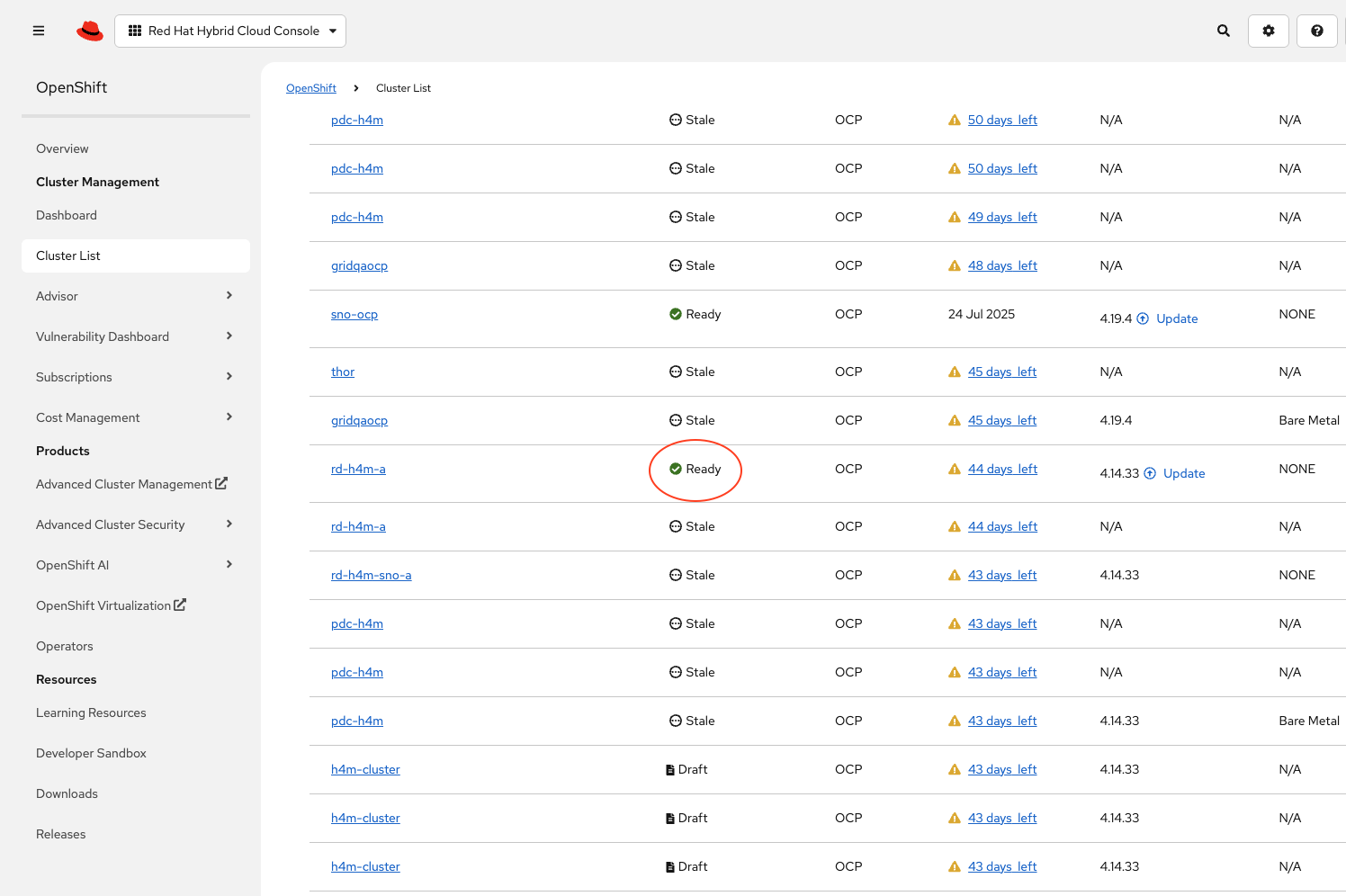The height and width of the screenshot is (896, 1346).
Task: Click Update link for version 4.14.33
Action: pos(1184,473)
